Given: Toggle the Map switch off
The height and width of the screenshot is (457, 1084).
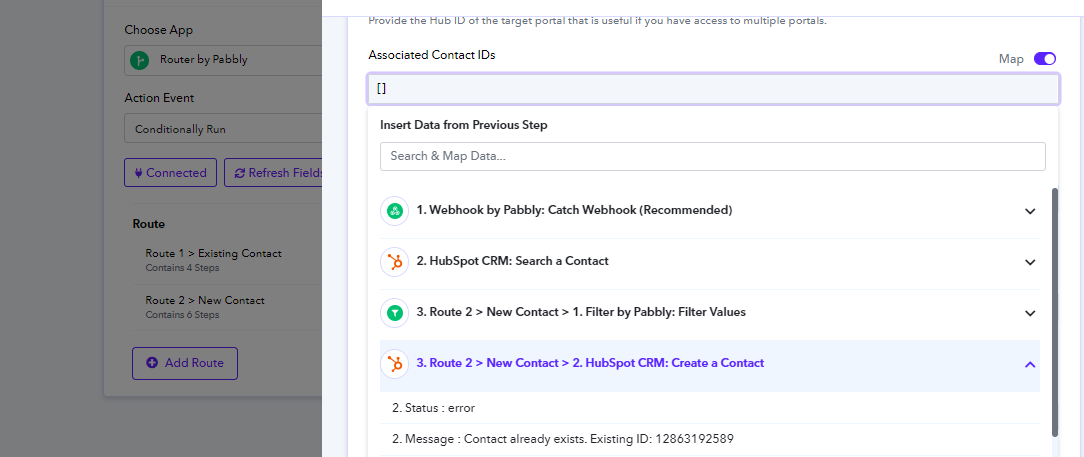Looking at the screenshot, I should [x=1045, y=59].
